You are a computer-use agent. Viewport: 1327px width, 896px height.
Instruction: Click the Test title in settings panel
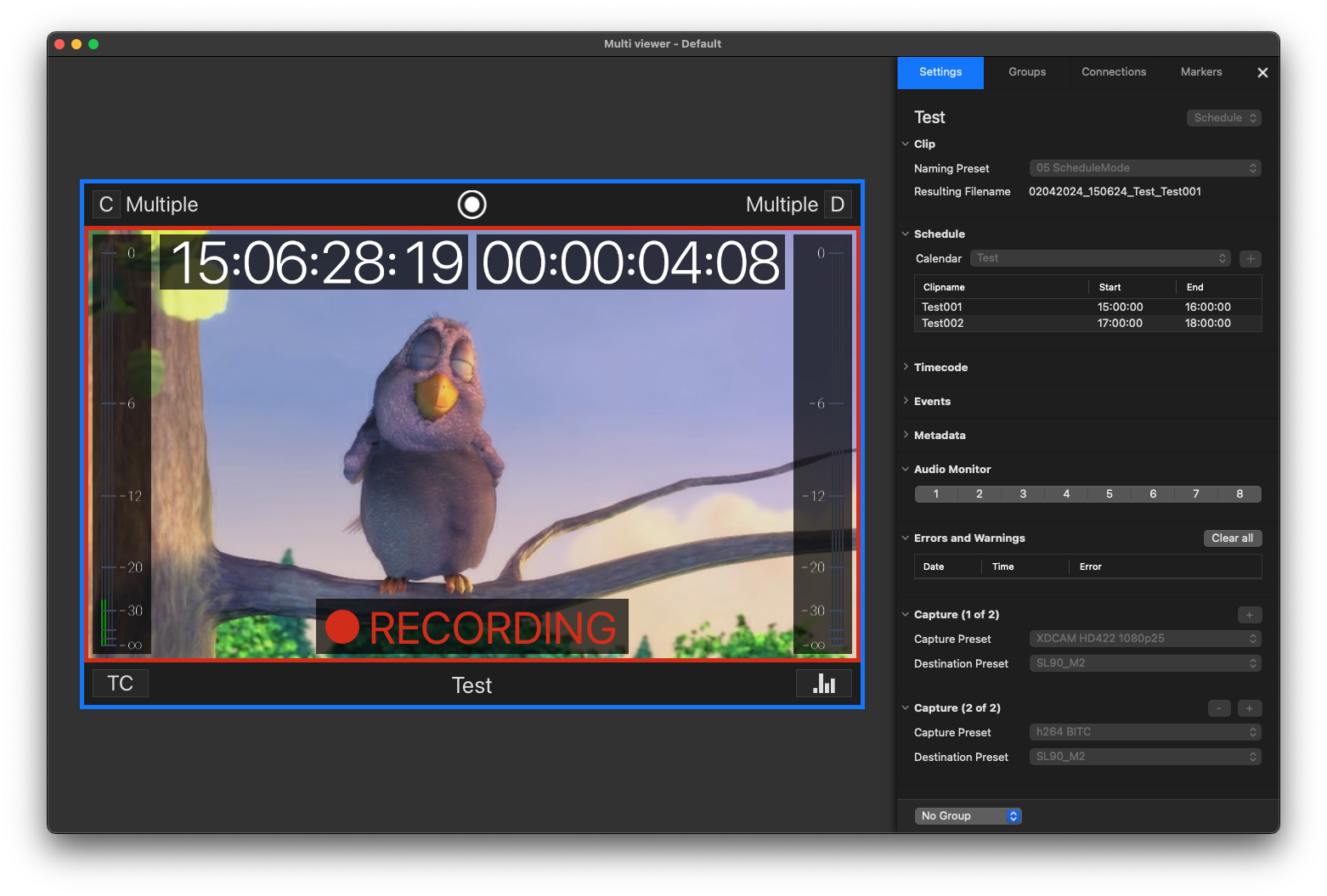(x=929, y=117)
